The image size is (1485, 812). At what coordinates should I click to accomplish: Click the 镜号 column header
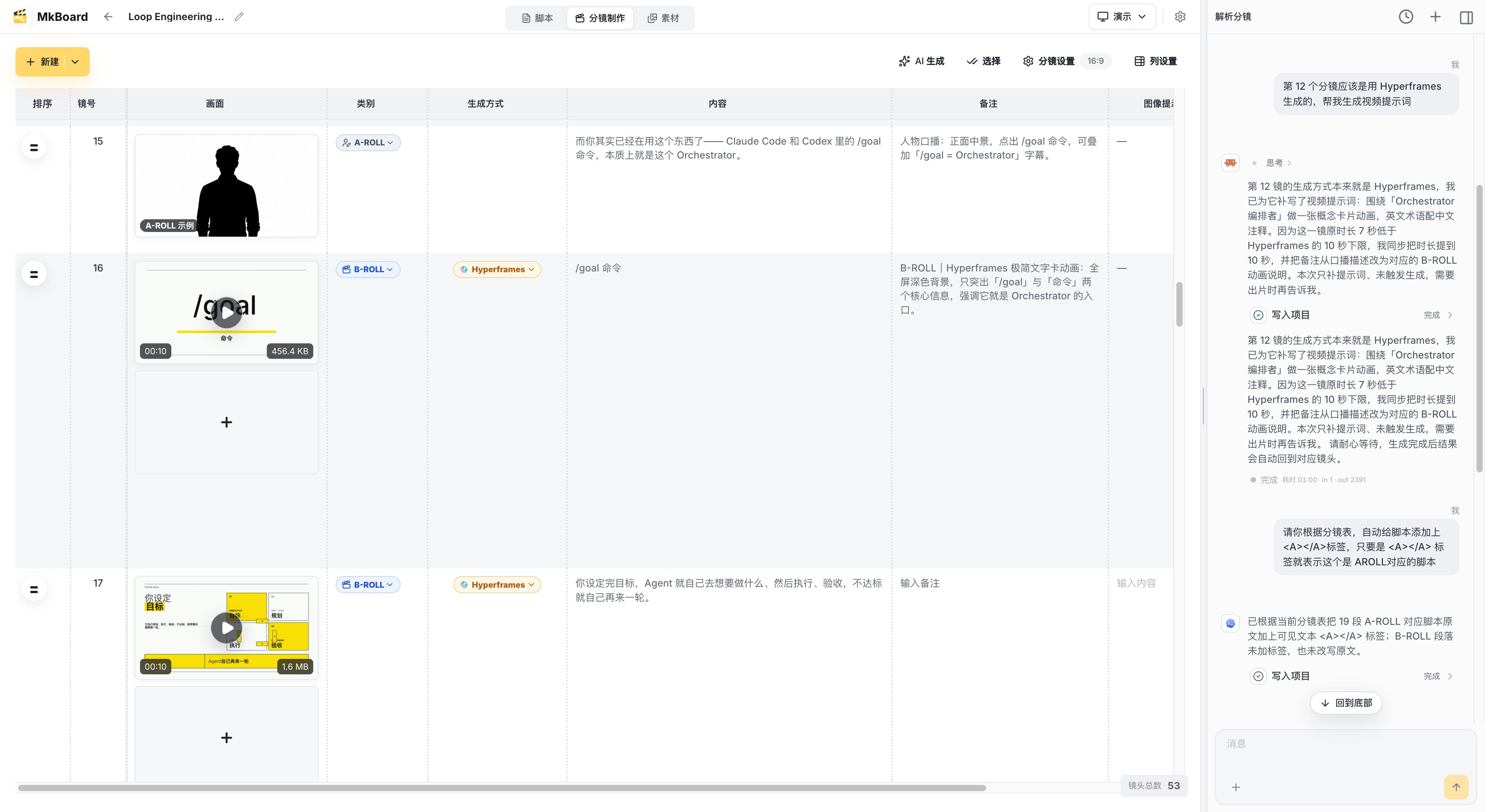click(x=87, y=104)
